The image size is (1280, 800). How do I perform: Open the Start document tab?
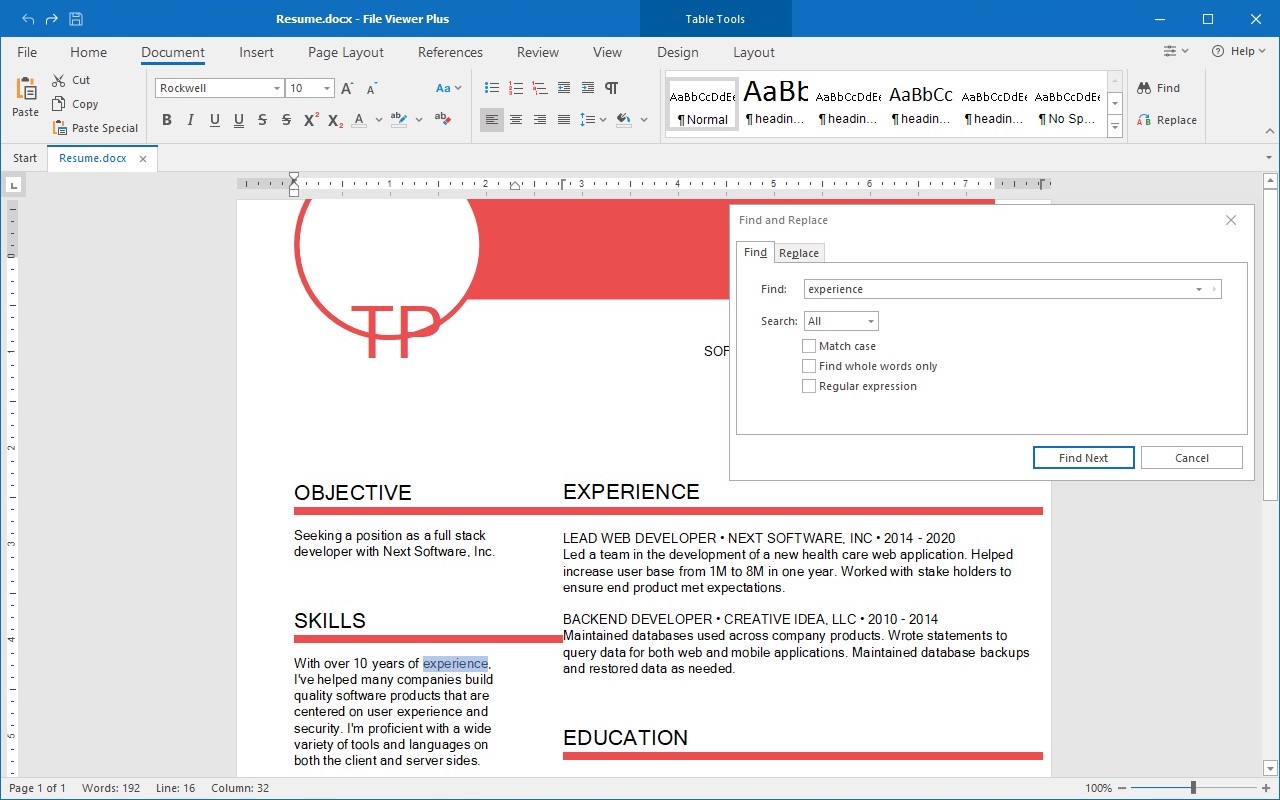tap(25, 158)
